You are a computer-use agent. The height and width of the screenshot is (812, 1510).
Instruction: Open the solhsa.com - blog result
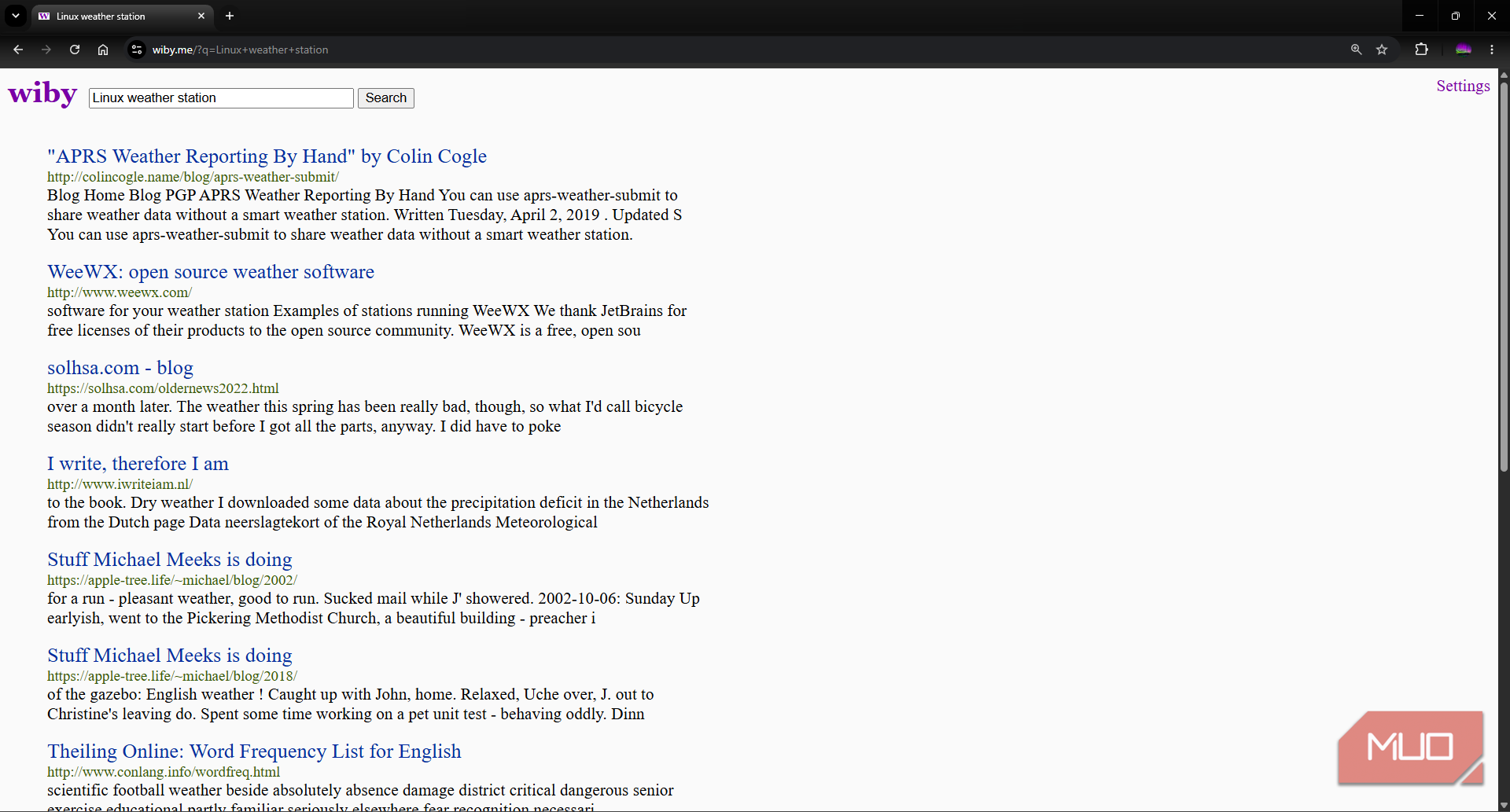120,368
